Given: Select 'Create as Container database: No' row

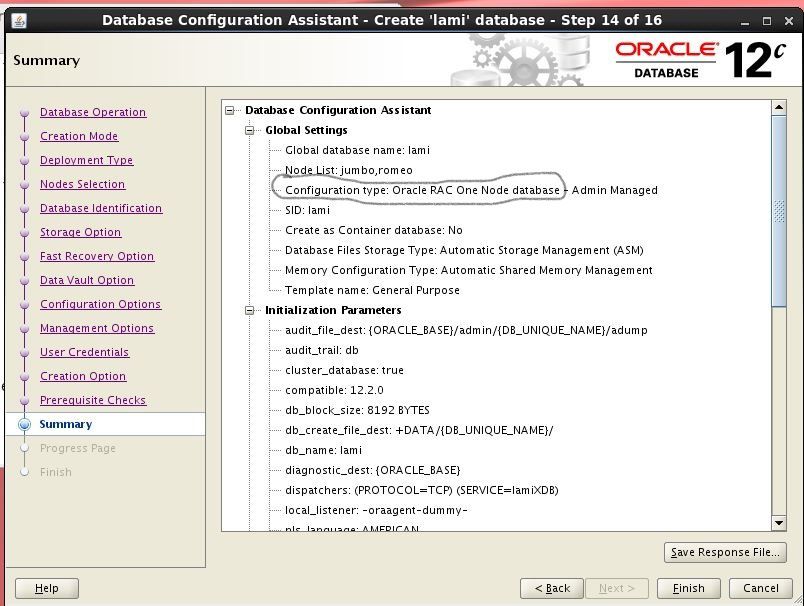Looking at the screenshot, I should point(374,230).
